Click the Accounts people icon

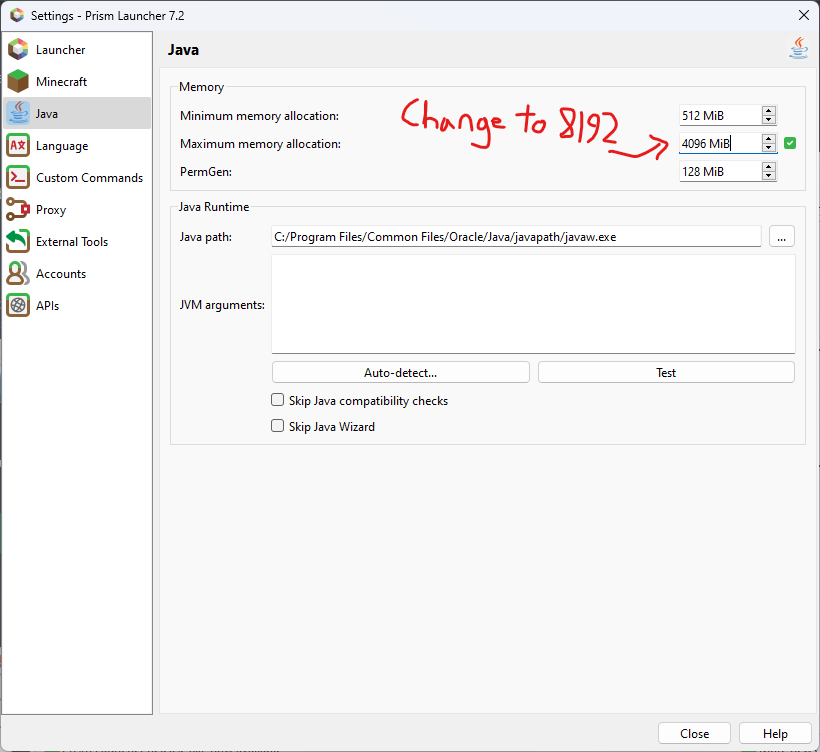coord(18,273)
